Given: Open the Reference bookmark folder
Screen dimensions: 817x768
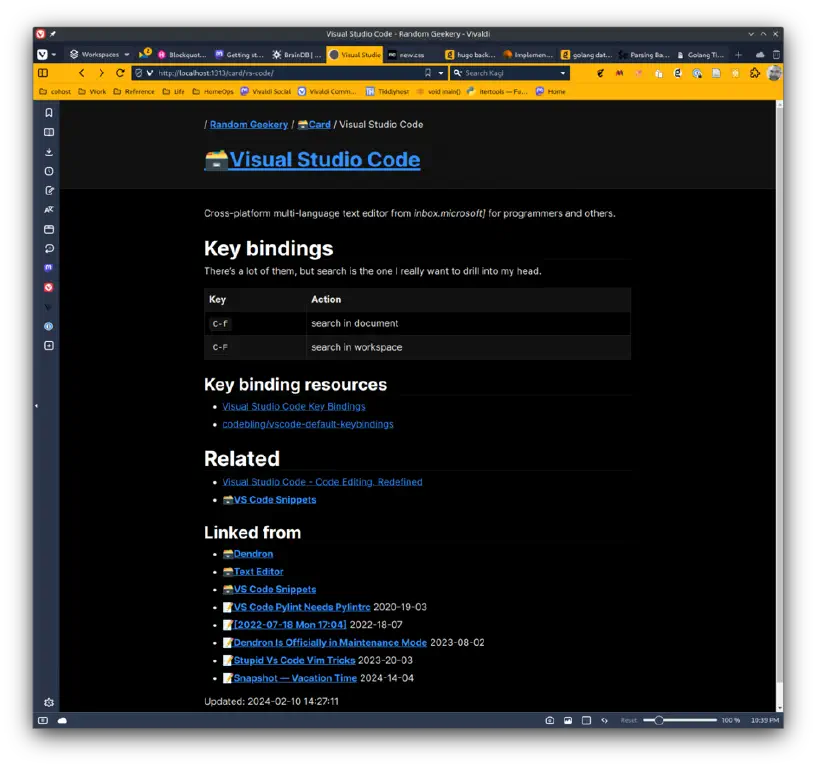Looking at the screenshot, I should pos(134,91).
